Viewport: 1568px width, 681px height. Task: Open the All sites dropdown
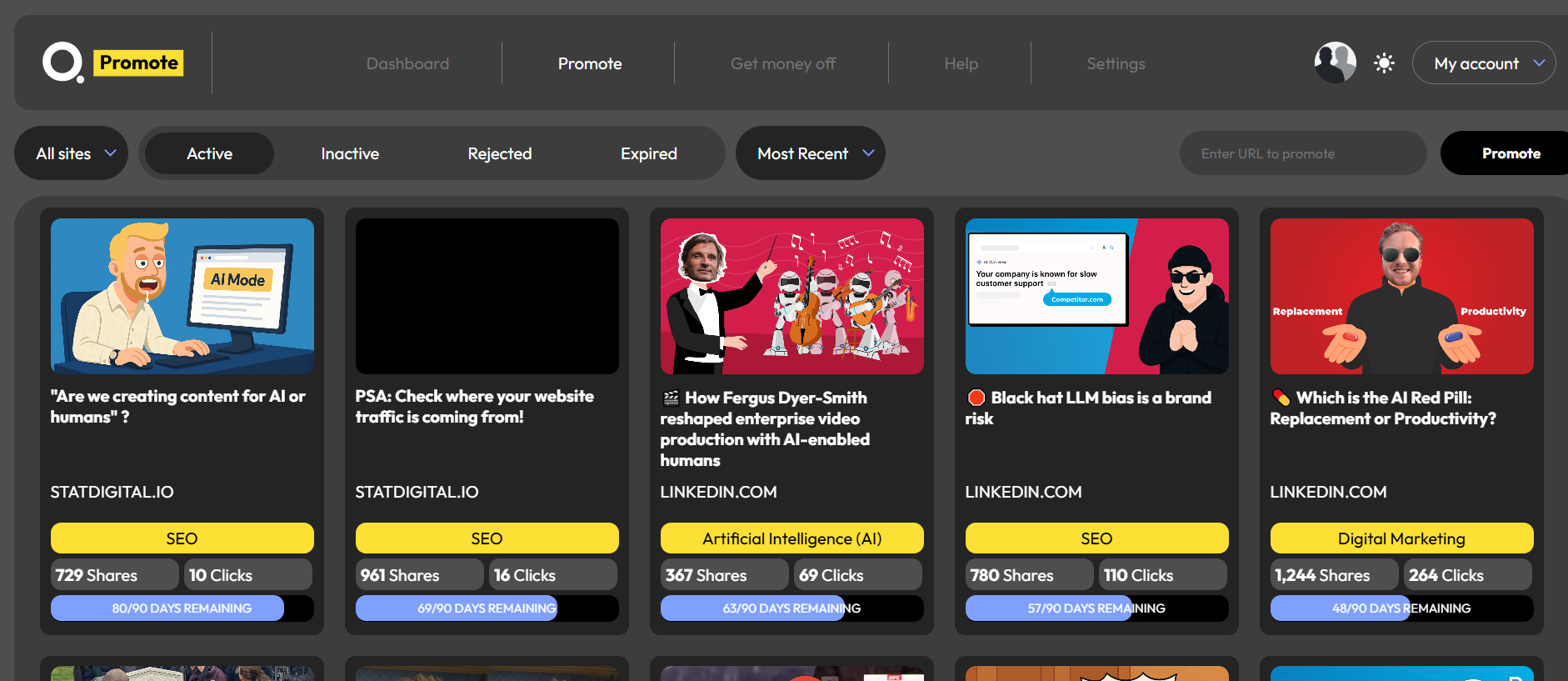click(72, 153)
